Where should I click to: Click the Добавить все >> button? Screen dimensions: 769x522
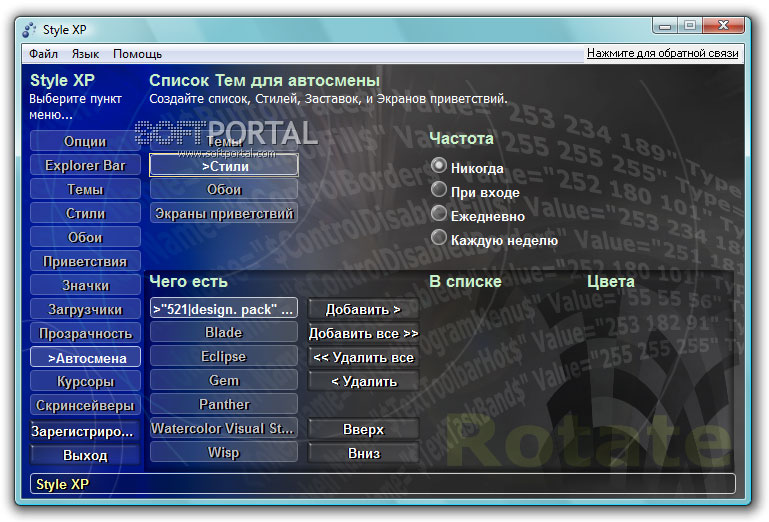(363, 334)
